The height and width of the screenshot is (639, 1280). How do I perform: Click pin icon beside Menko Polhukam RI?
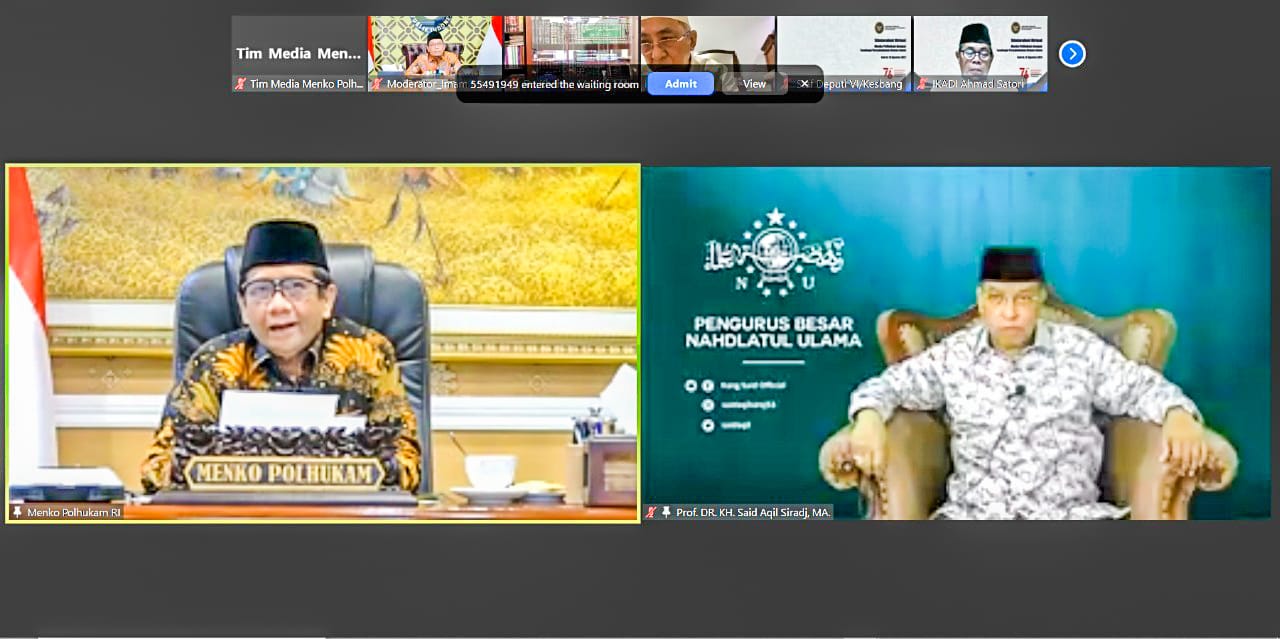click(17, 512)
